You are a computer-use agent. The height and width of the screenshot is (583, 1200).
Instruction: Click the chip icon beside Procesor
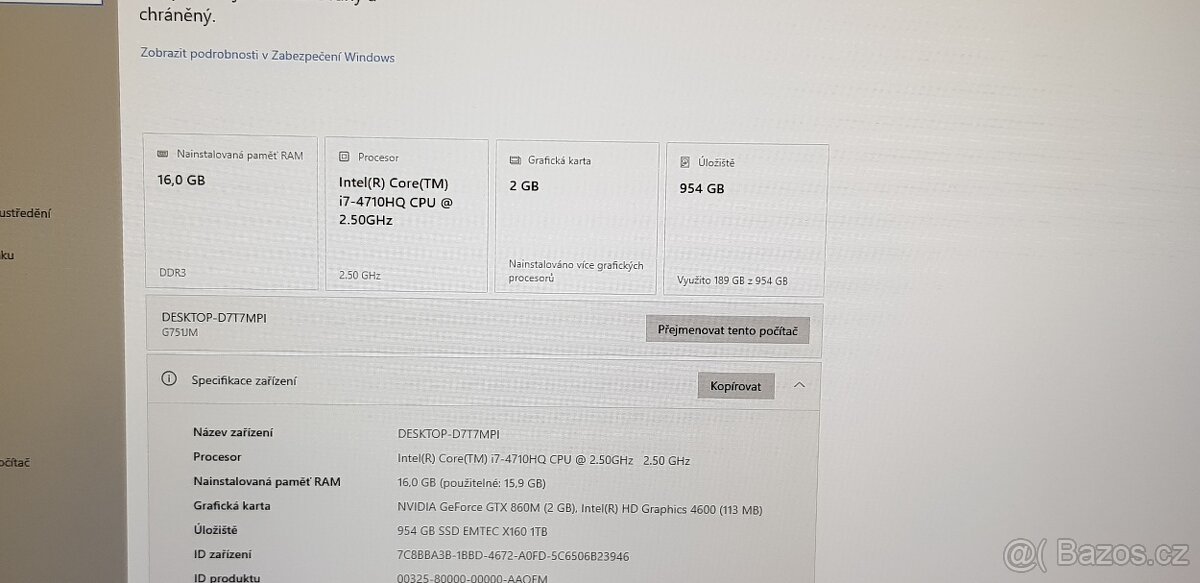pos(344,157)
